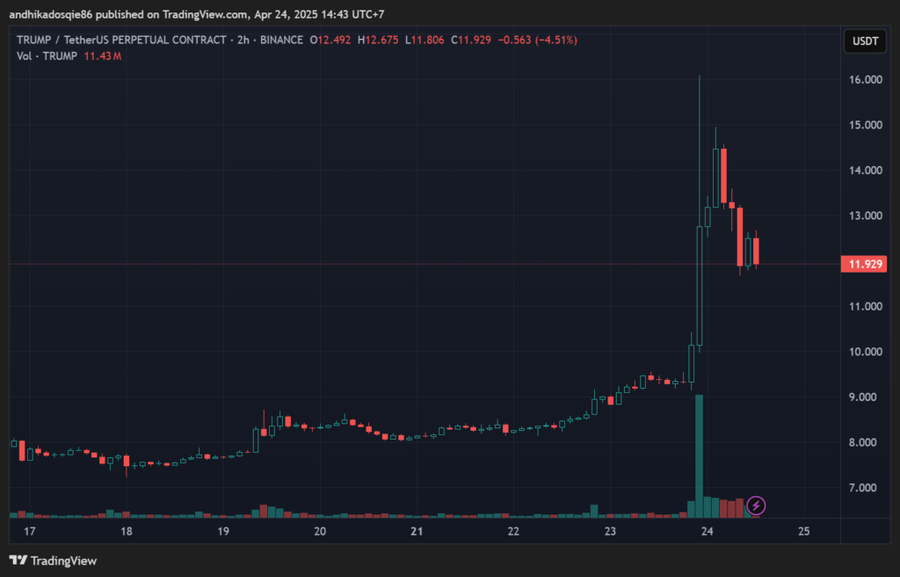Click date label 17 on the time axis
Screen dimensions: 900x577
(x=29, y=532)
